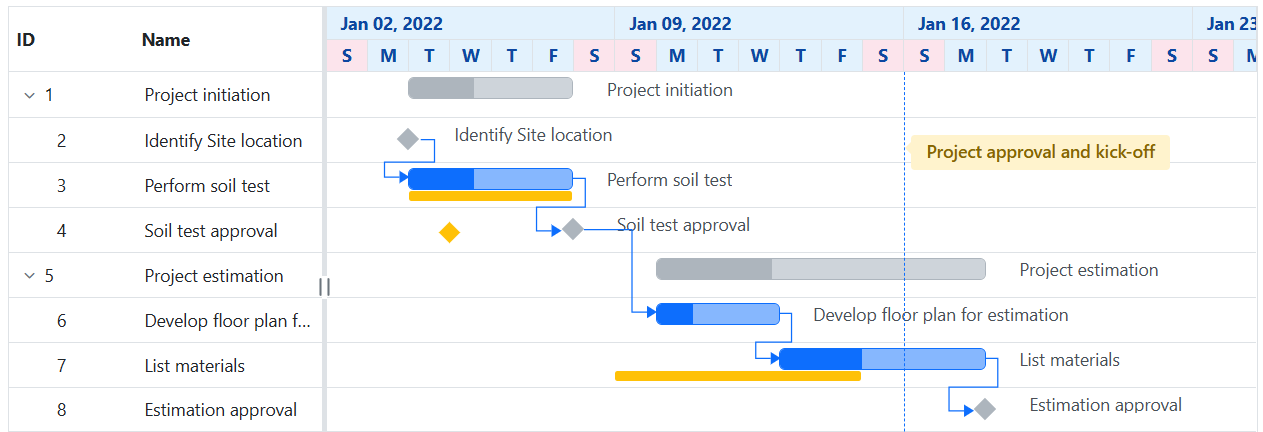Click the List materials chart label
The width and height of the screenshot is (1263, 432).
point(1069,360)
